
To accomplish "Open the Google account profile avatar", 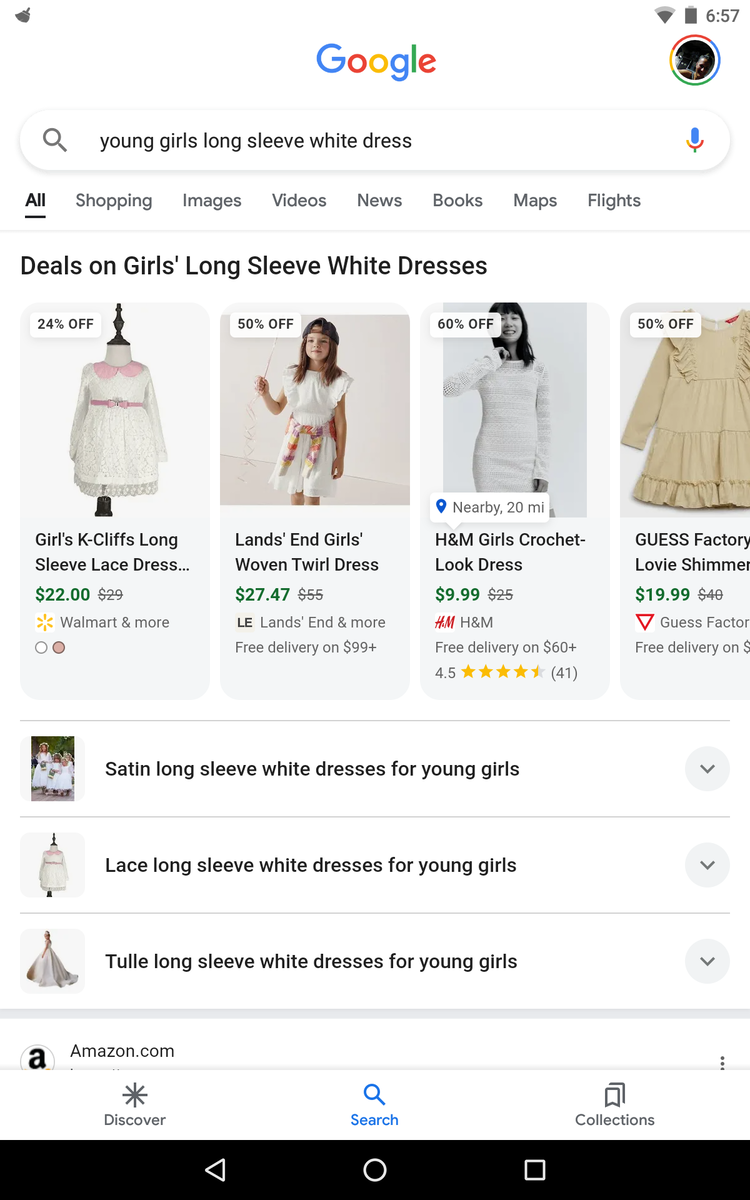I will 694,60.
